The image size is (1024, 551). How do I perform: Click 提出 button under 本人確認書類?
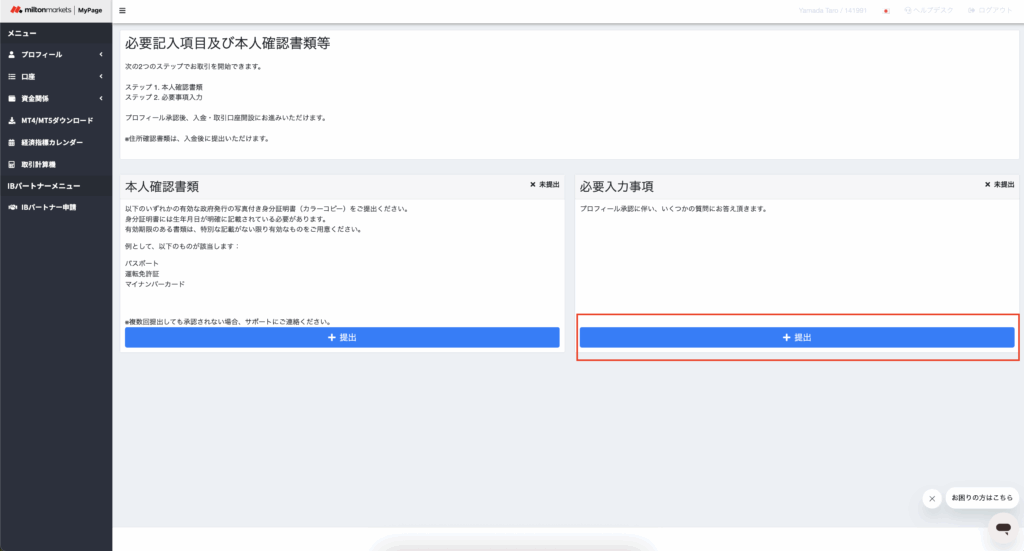click(342, 338)
